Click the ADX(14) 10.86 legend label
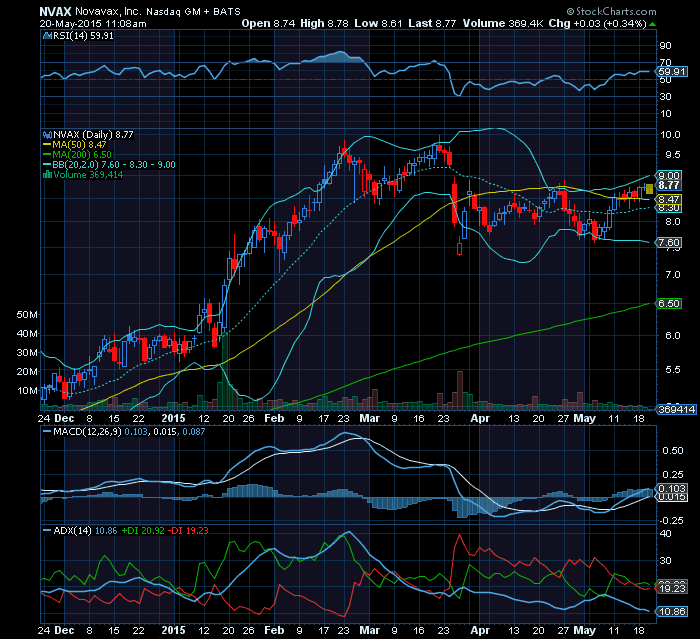The image size is (700, 639). click(85, 531)
